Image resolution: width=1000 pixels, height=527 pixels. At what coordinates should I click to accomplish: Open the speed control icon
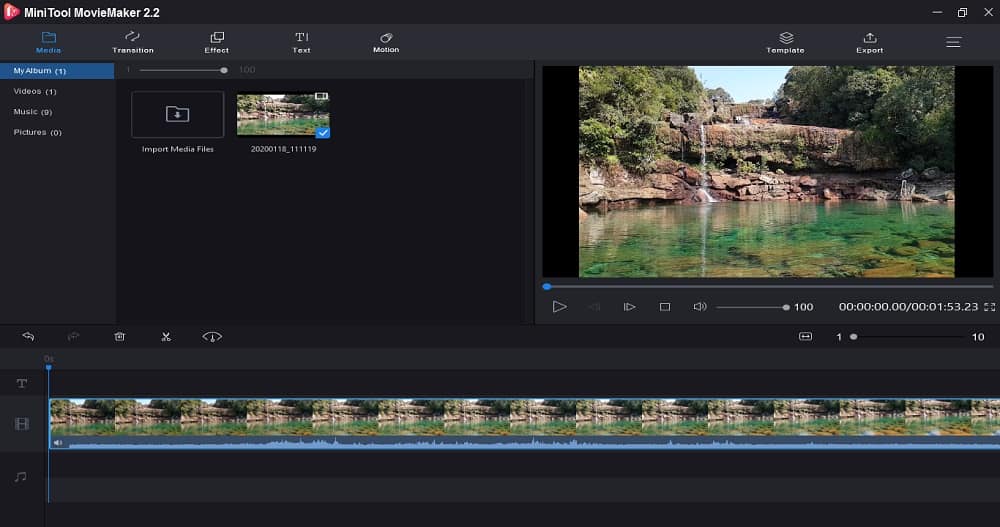[212, 336]
